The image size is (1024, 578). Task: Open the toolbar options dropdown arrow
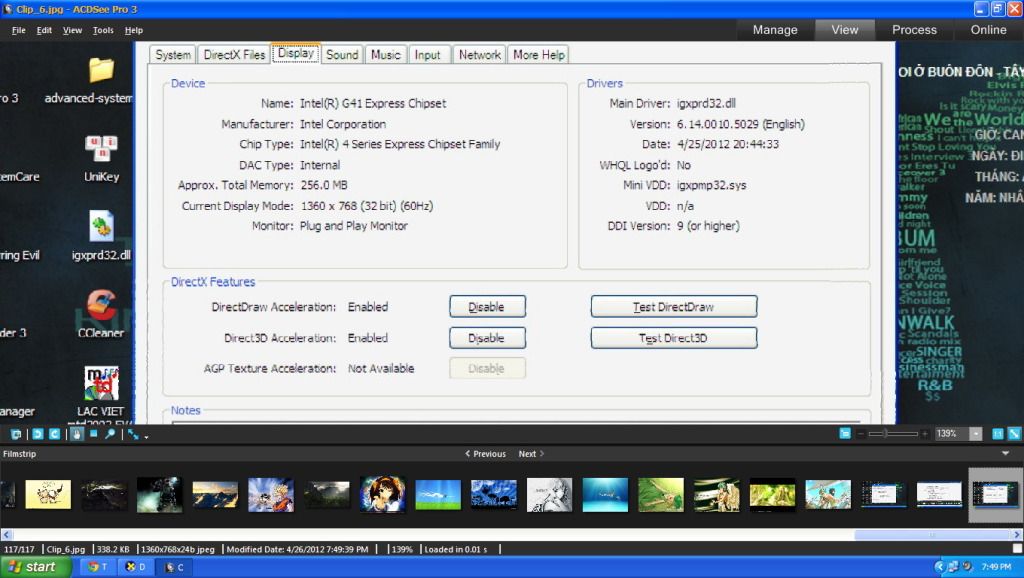coord(146,436)
